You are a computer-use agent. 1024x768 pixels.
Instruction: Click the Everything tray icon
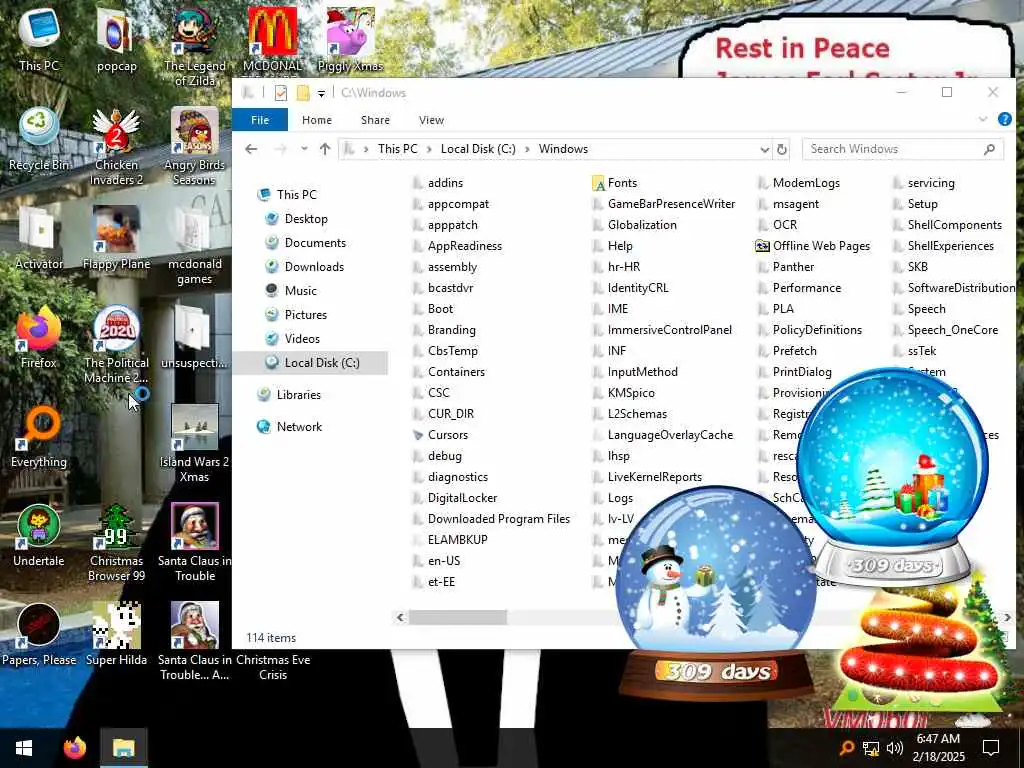coord(846,748)
